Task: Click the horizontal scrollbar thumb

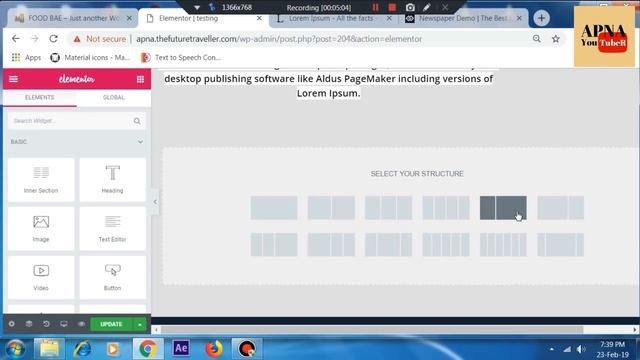Action: pos(372,329)
